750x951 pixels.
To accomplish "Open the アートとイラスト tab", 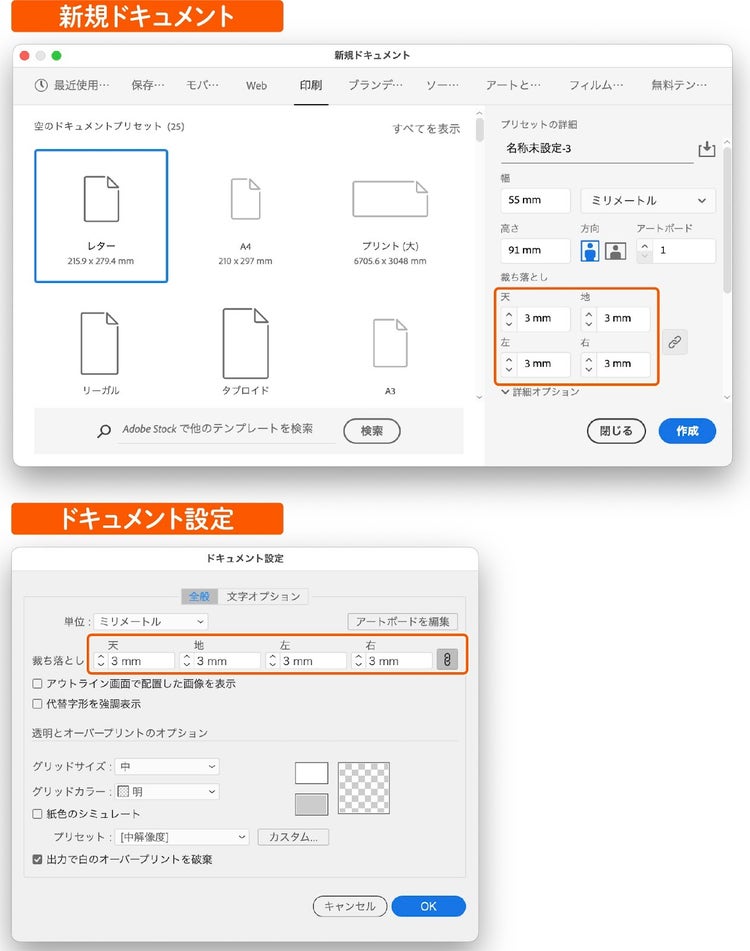I will point(512,85).
